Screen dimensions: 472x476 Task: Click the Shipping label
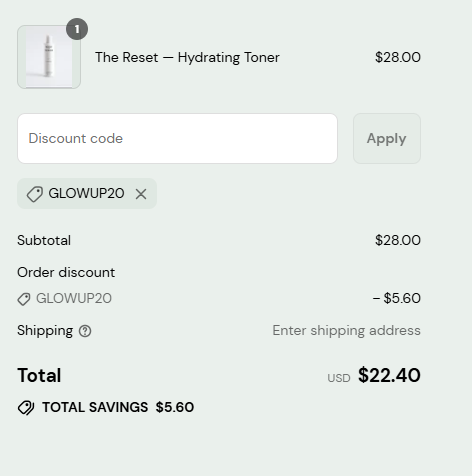tap(45, 331)
